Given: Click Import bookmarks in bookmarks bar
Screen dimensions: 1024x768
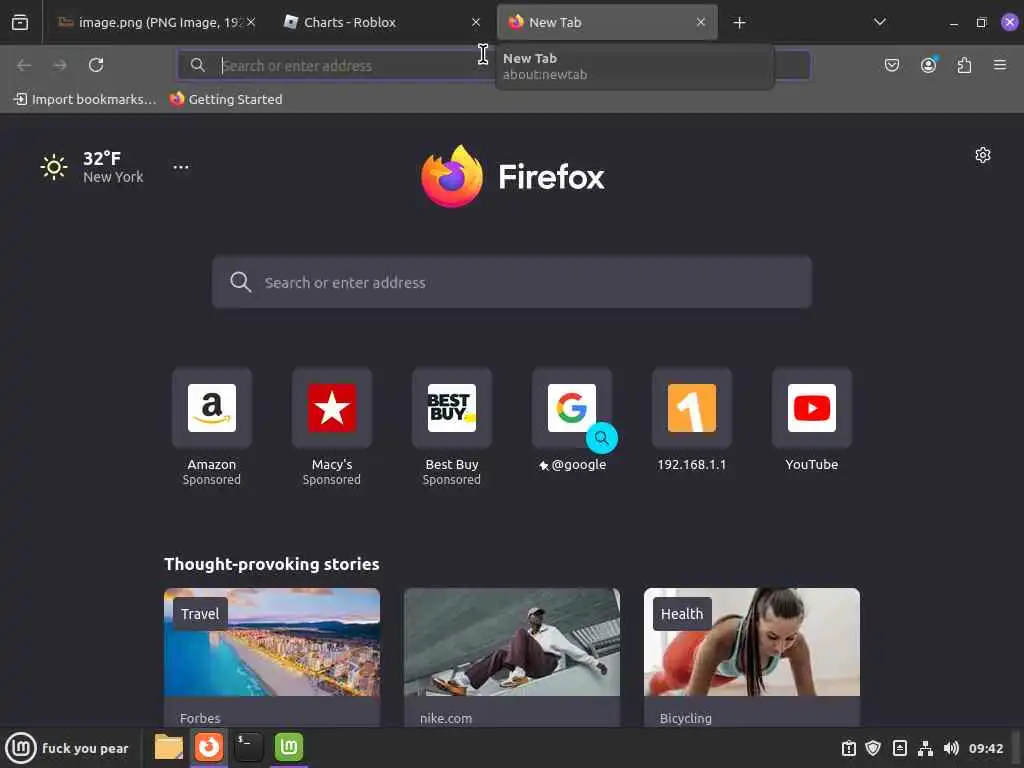Looking at the screenshot, I should coord(85,99).
